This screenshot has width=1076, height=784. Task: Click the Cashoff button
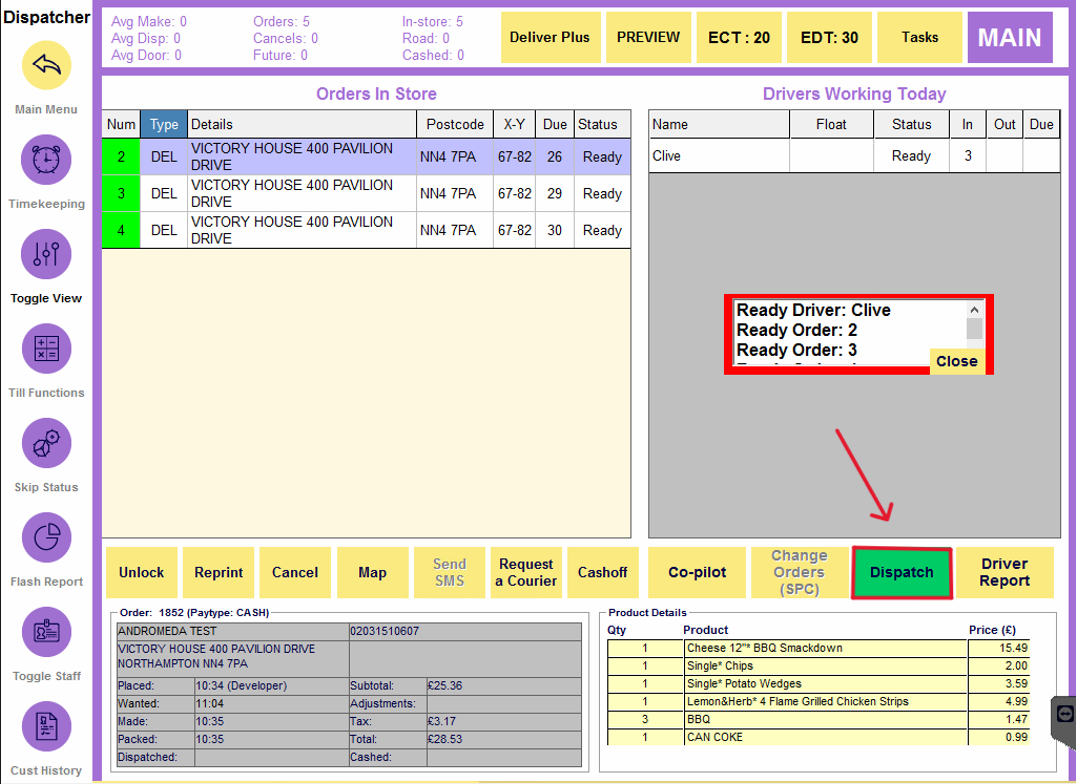[603, 573]
